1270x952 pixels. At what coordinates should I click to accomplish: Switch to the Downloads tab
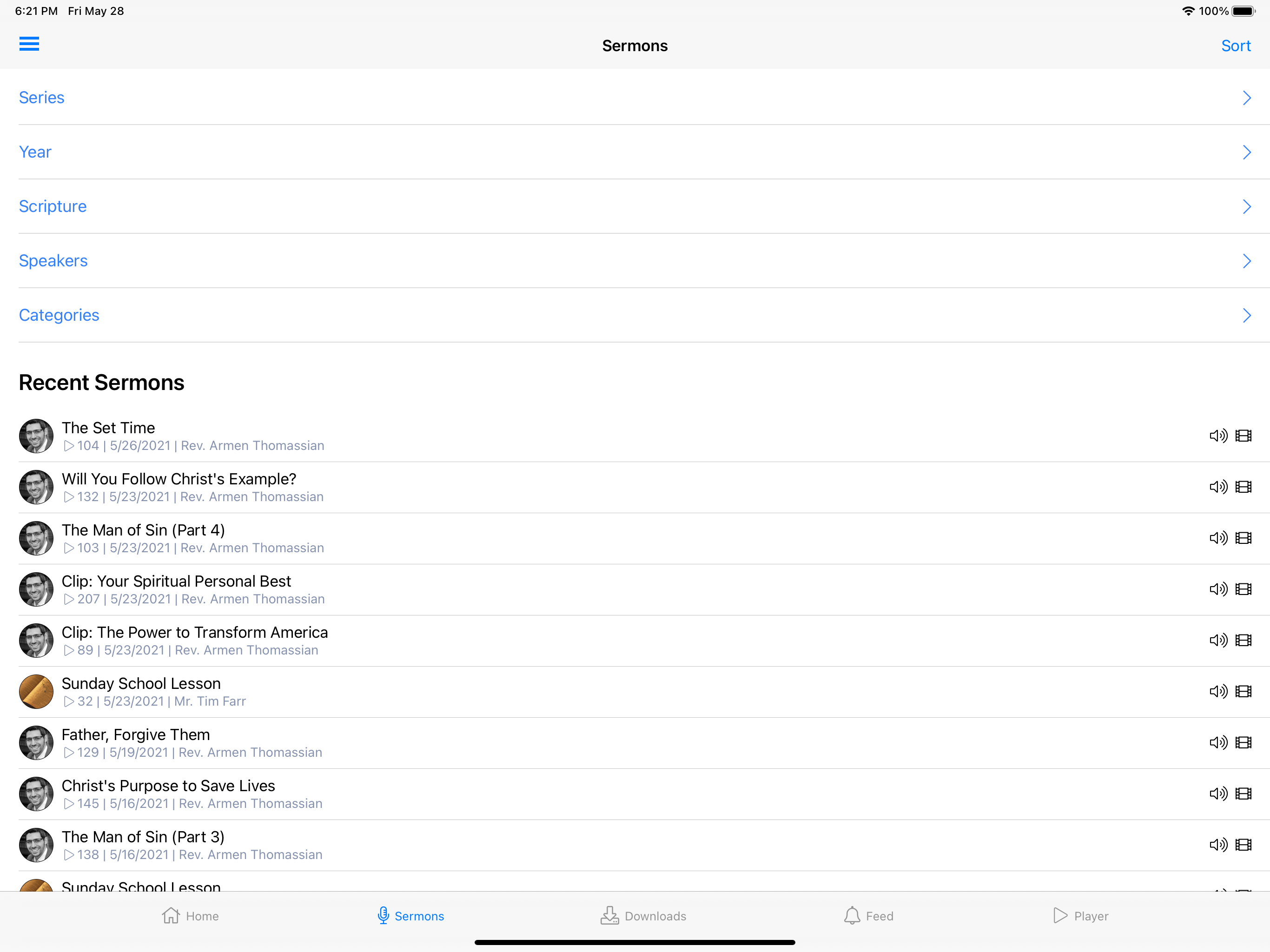(643, 916)
